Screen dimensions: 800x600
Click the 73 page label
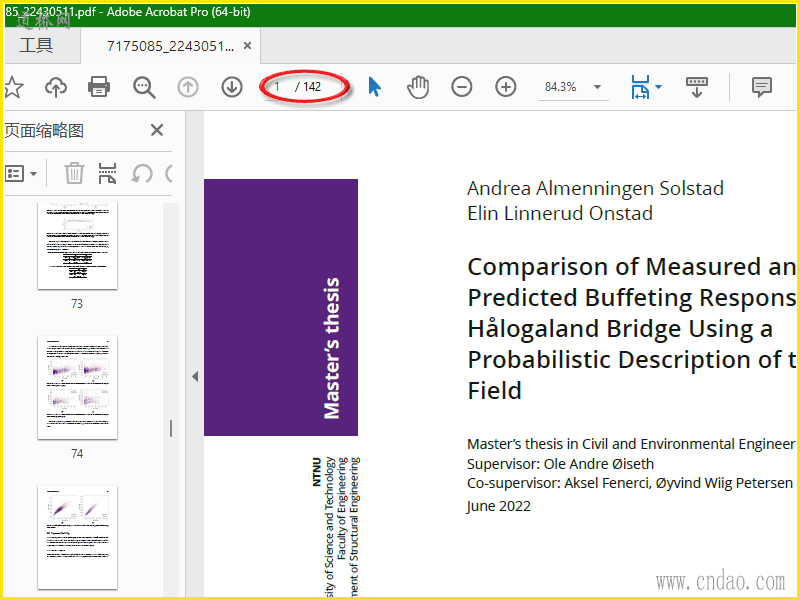[77, 304]
